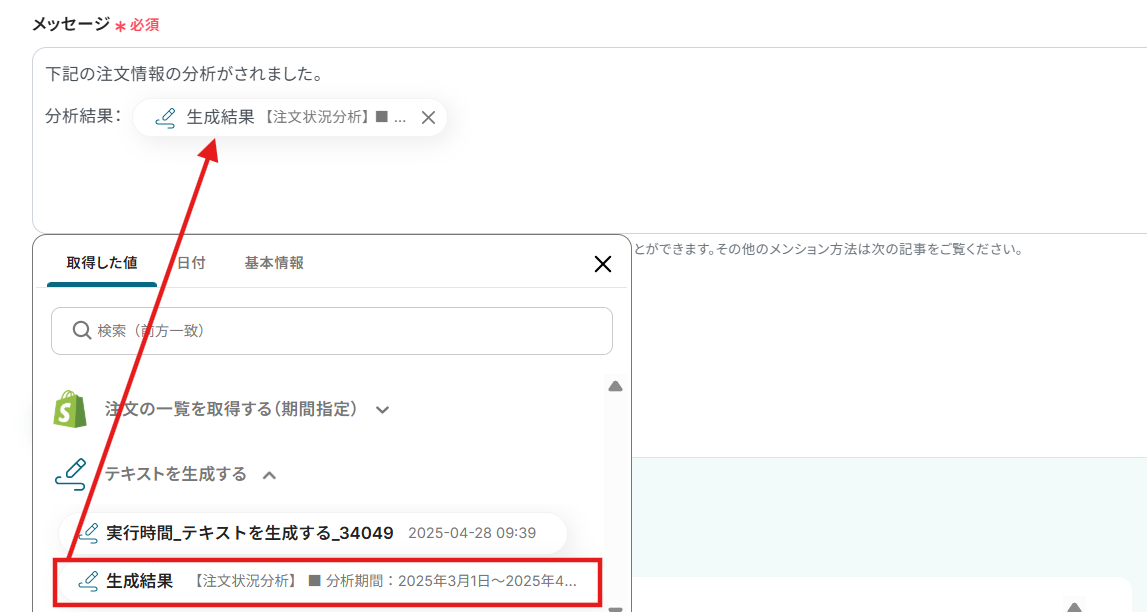Click the Shopify bag icon
Image resolution: width=1147 pixels, height=612 pixels.
[70, 409]
